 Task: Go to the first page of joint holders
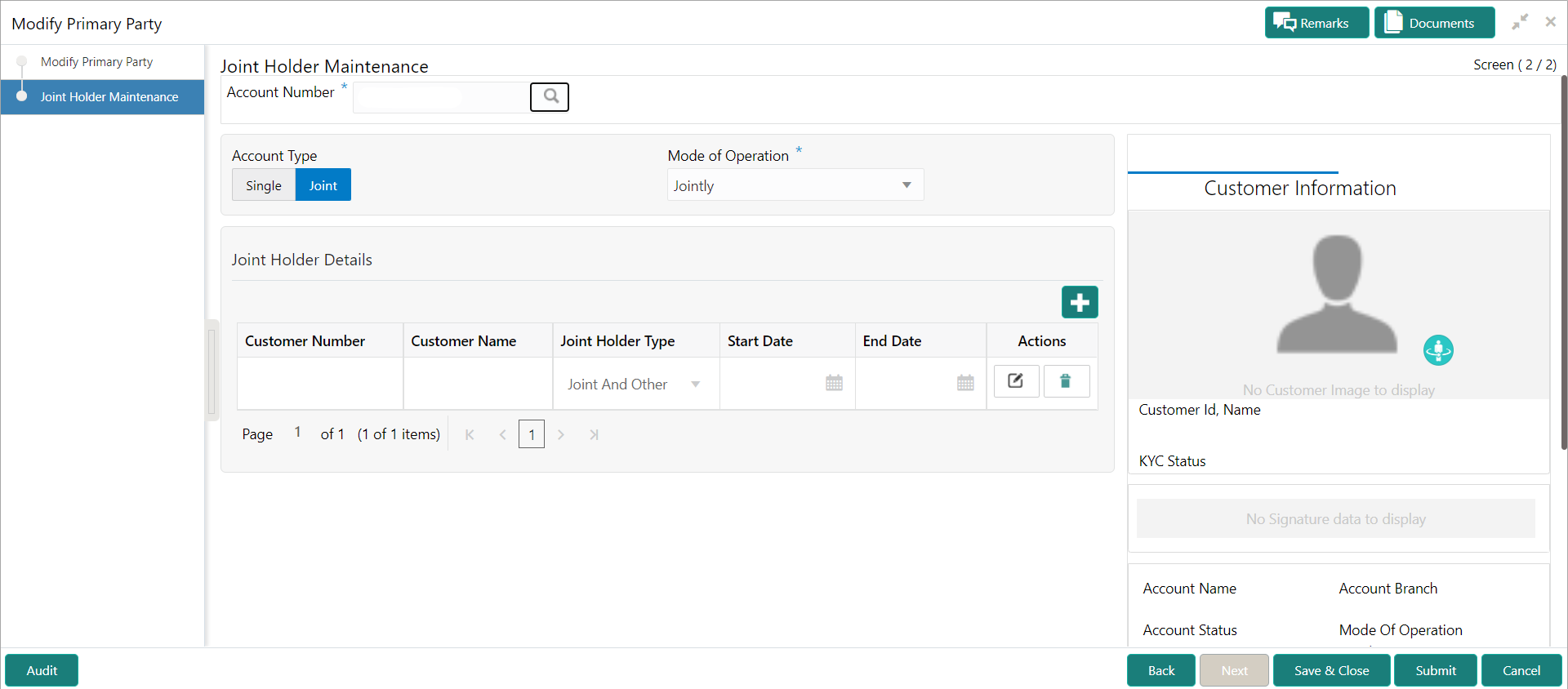coord(470,435)
